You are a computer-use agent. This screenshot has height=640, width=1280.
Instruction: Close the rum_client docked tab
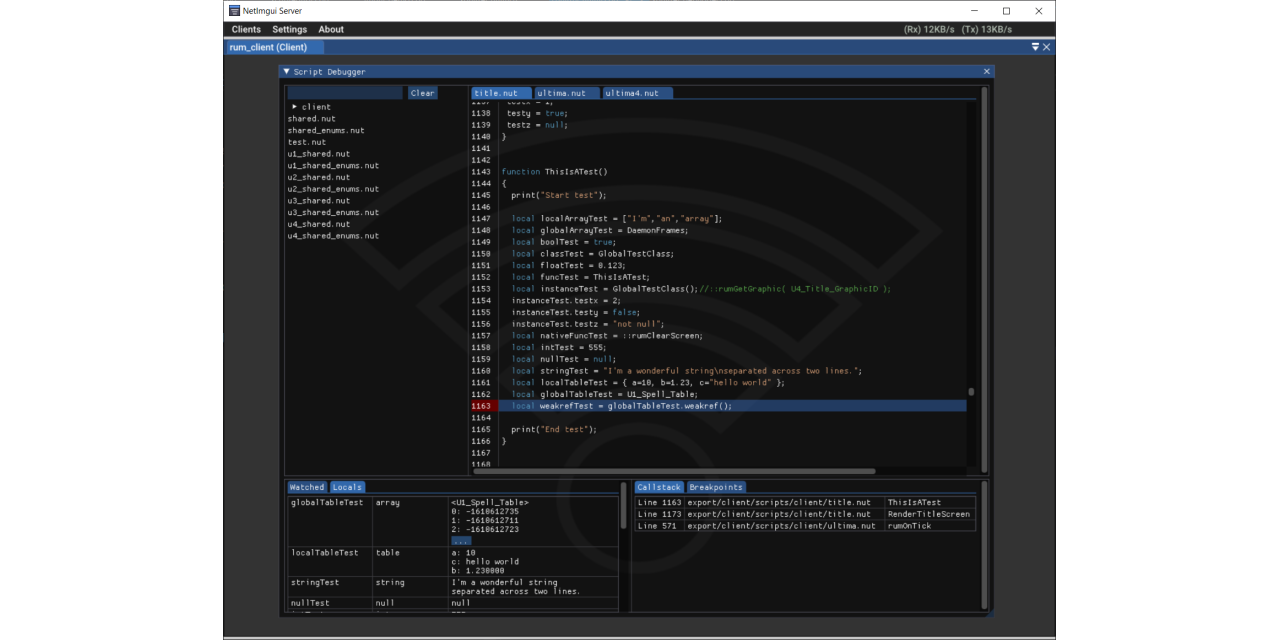pyautogui.click(x=1047, y=47)
